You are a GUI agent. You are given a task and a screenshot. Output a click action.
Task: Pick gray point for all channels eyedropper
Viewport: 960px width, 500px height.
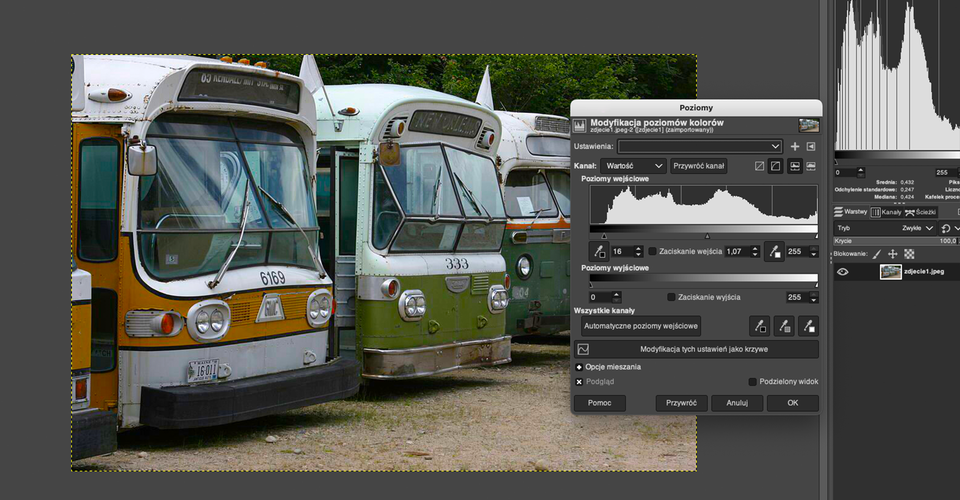[784, 326]
